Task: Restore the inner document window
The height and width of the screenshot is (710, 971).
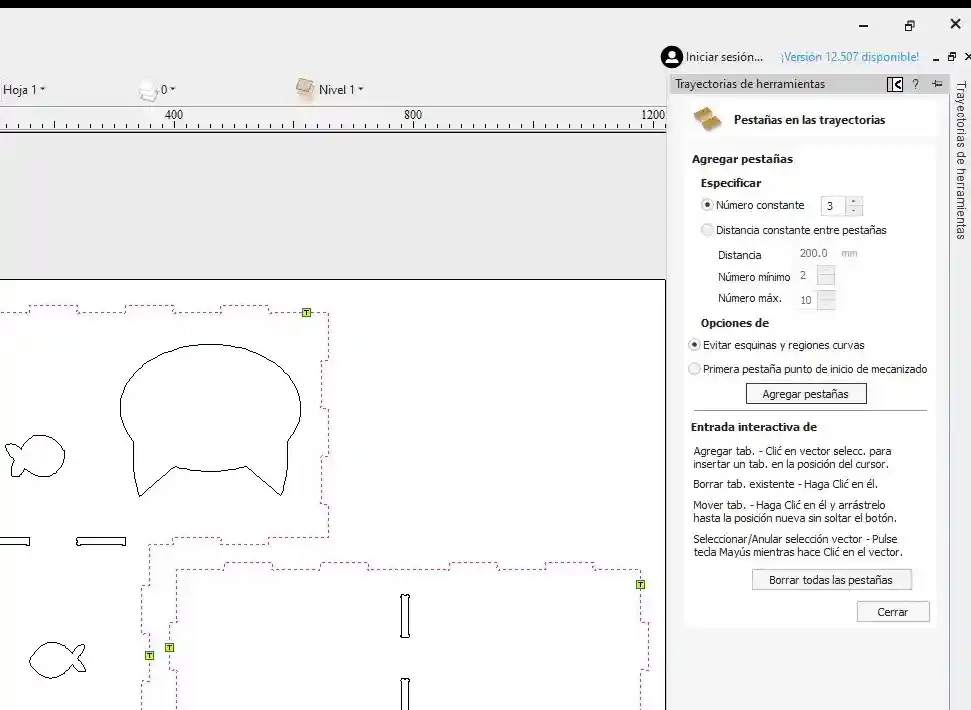Action: click(x=952, y=57)
